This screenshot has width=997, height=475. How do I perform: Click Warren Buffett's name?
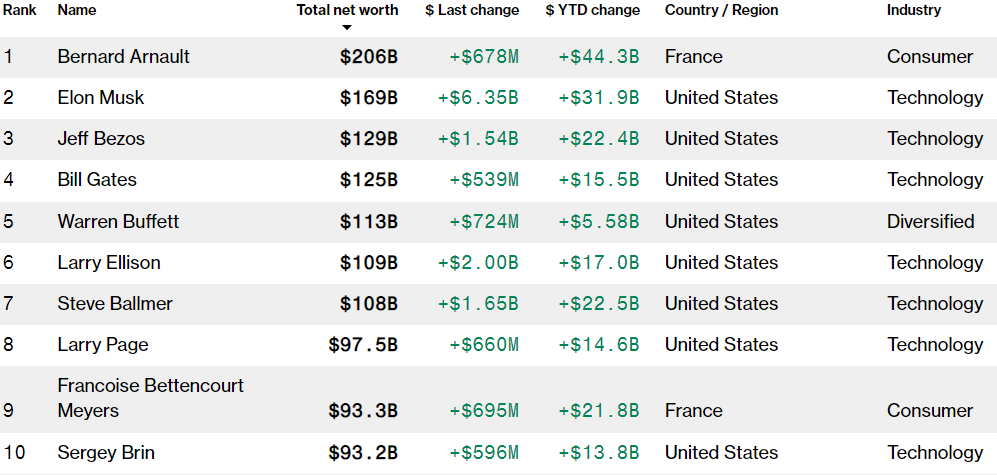[x=118, y=221]
